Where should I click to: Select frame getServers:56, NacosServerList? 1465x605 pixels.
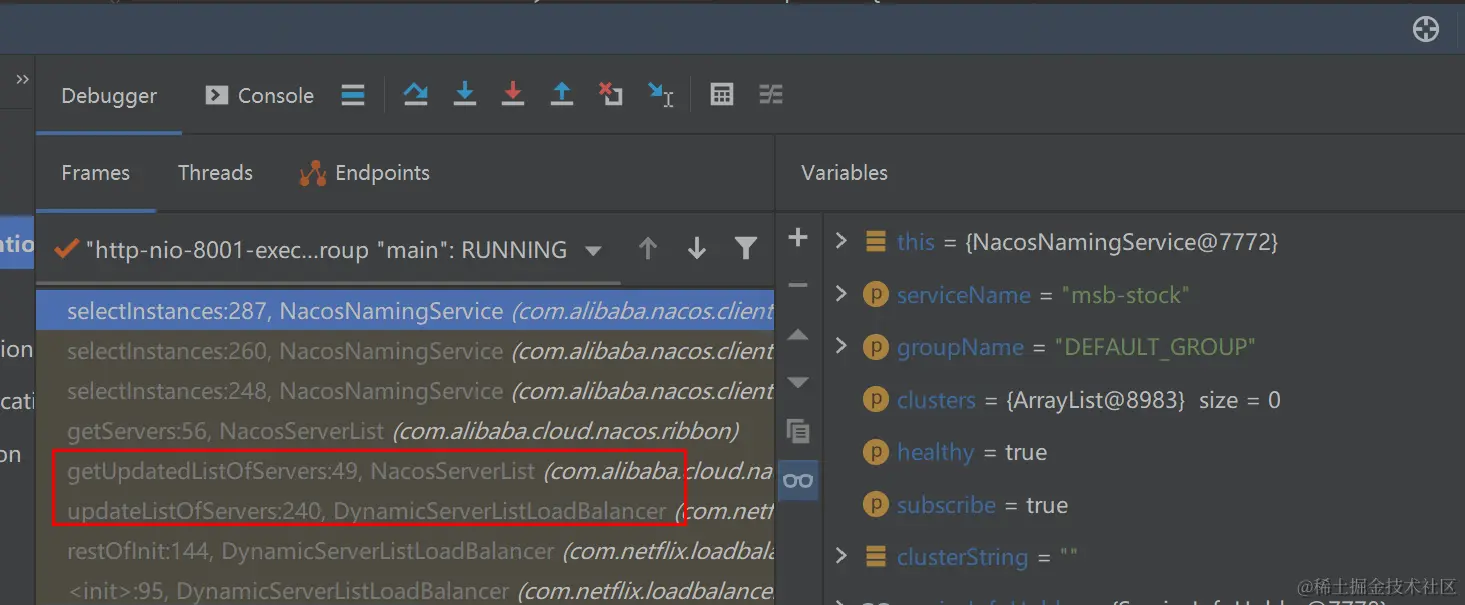tap(405, 431)
